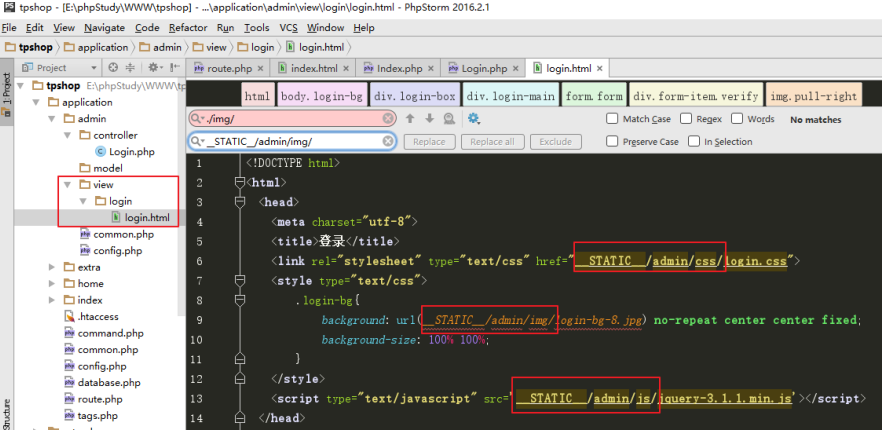Open search history magnifier in the ./img/ field
886x434 pixels.
coord(199,119)
